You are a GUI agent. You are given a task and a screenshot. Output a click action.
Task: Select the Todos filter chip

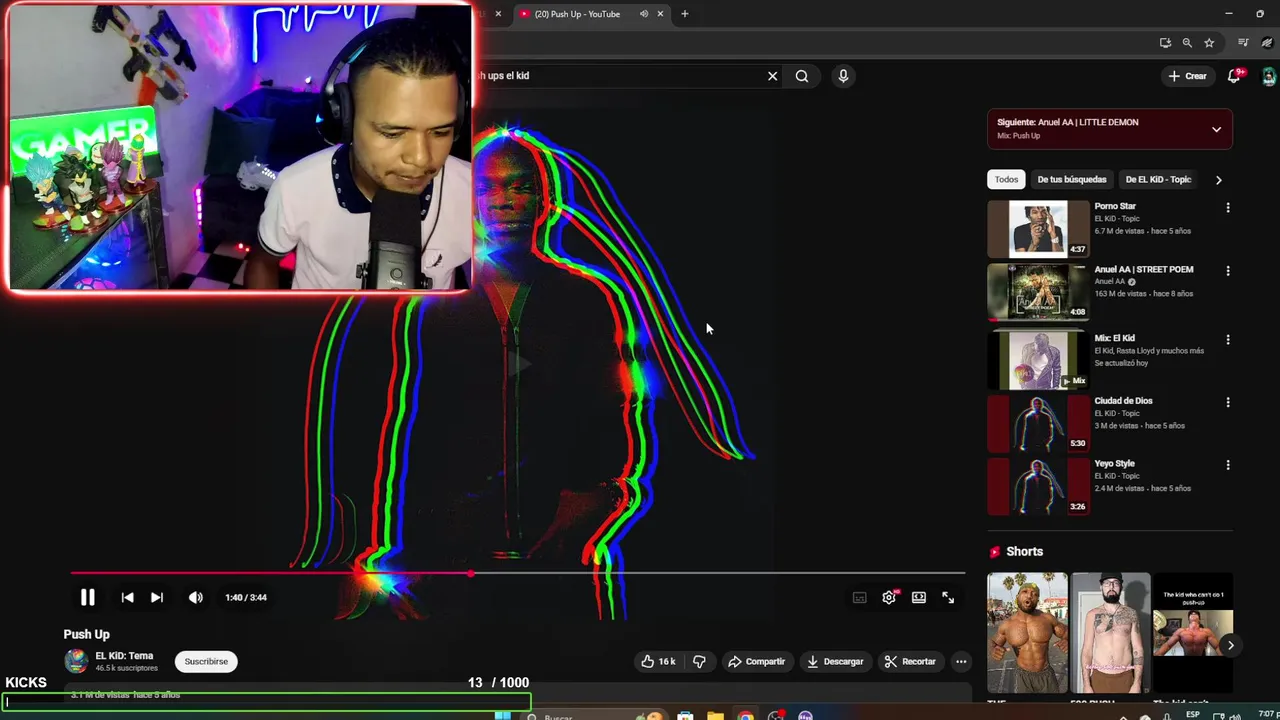tap(1006, 179)
